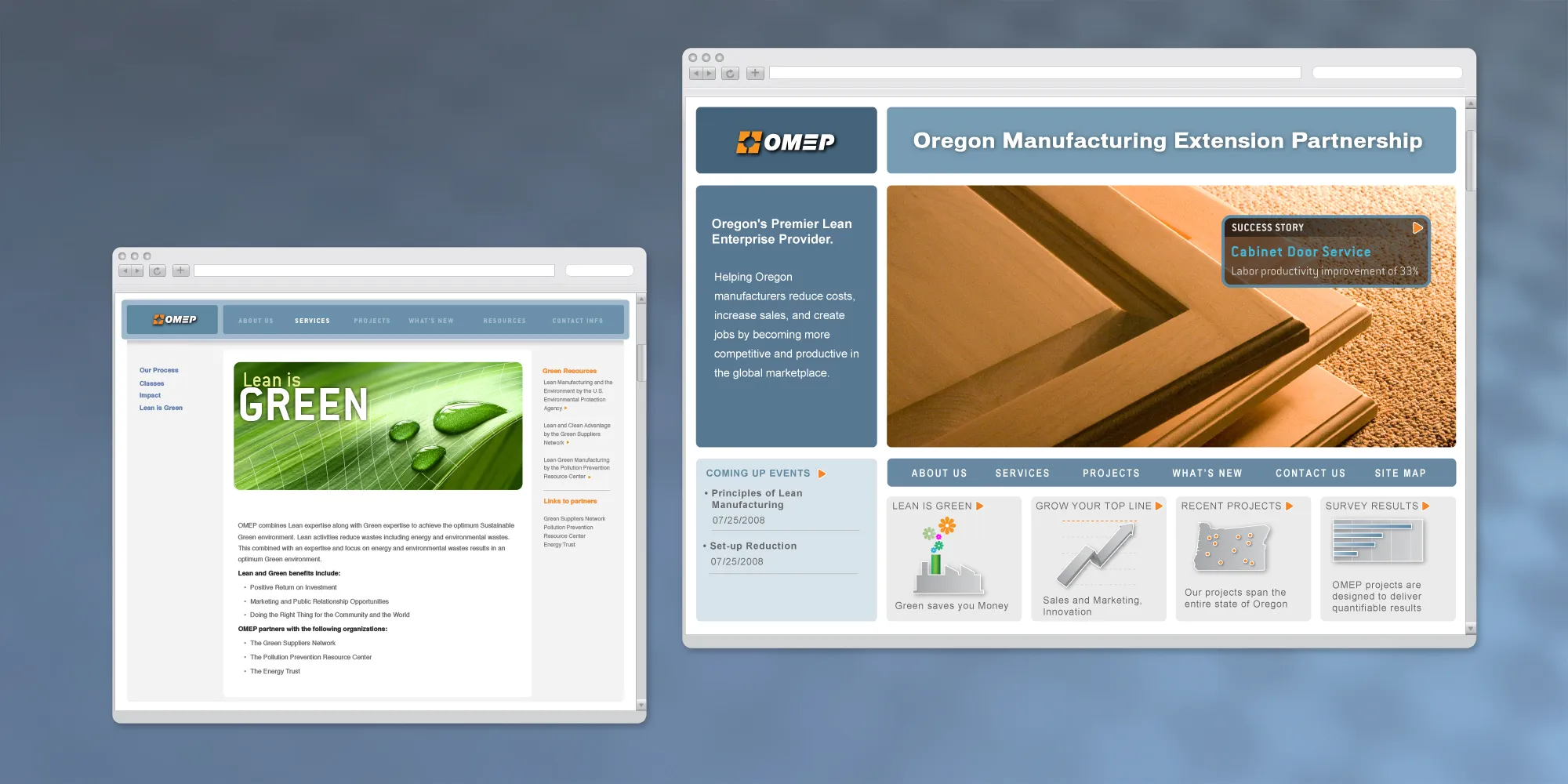Click scrollbar thumb in left window
1568x784 pixels.
click(641, 362)
